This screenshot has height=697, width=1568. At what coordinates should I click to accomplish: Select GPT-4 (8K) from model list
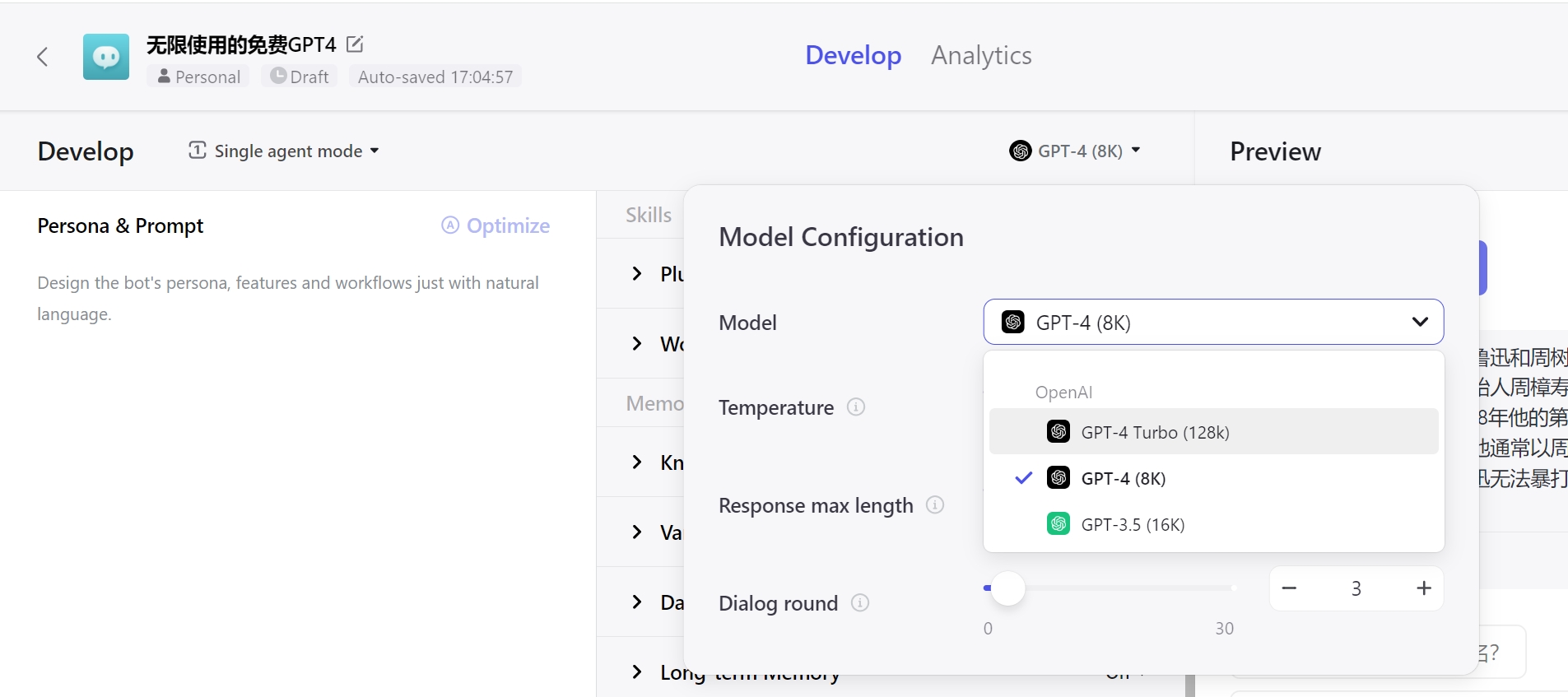point(1213,477)
